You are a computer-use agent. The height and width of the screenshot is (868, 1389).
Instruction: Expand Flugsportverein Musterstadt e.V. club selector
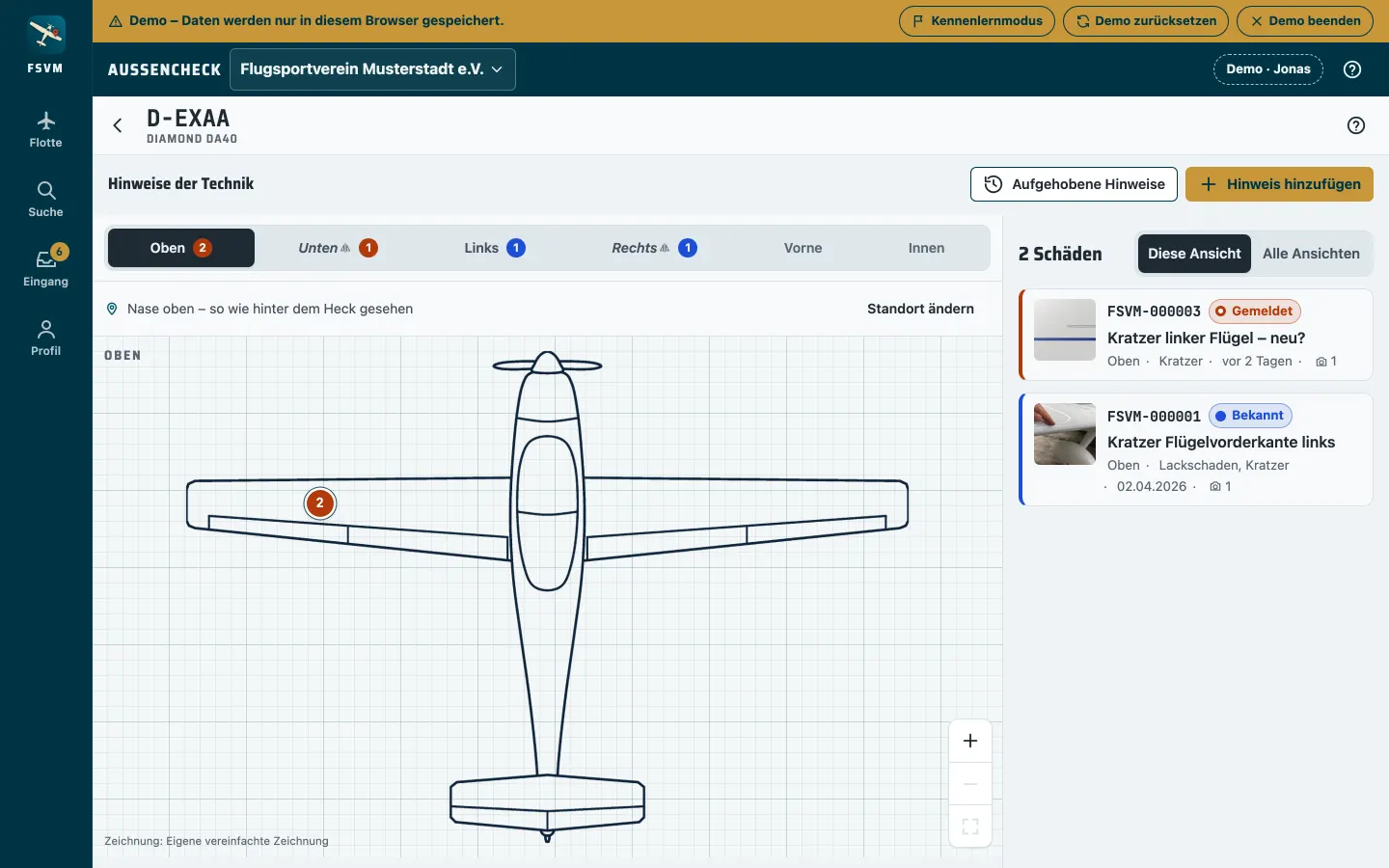coord(372,69)
